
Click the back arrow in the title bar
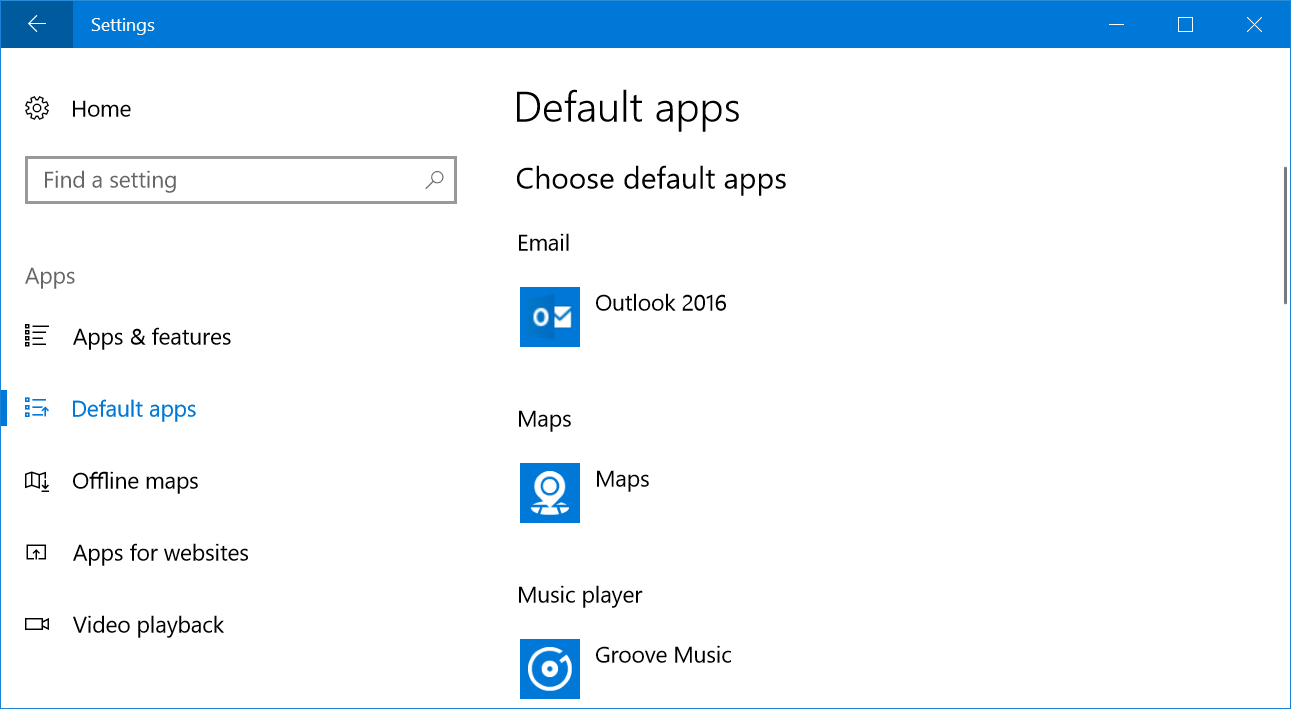(x=37, y=24)
